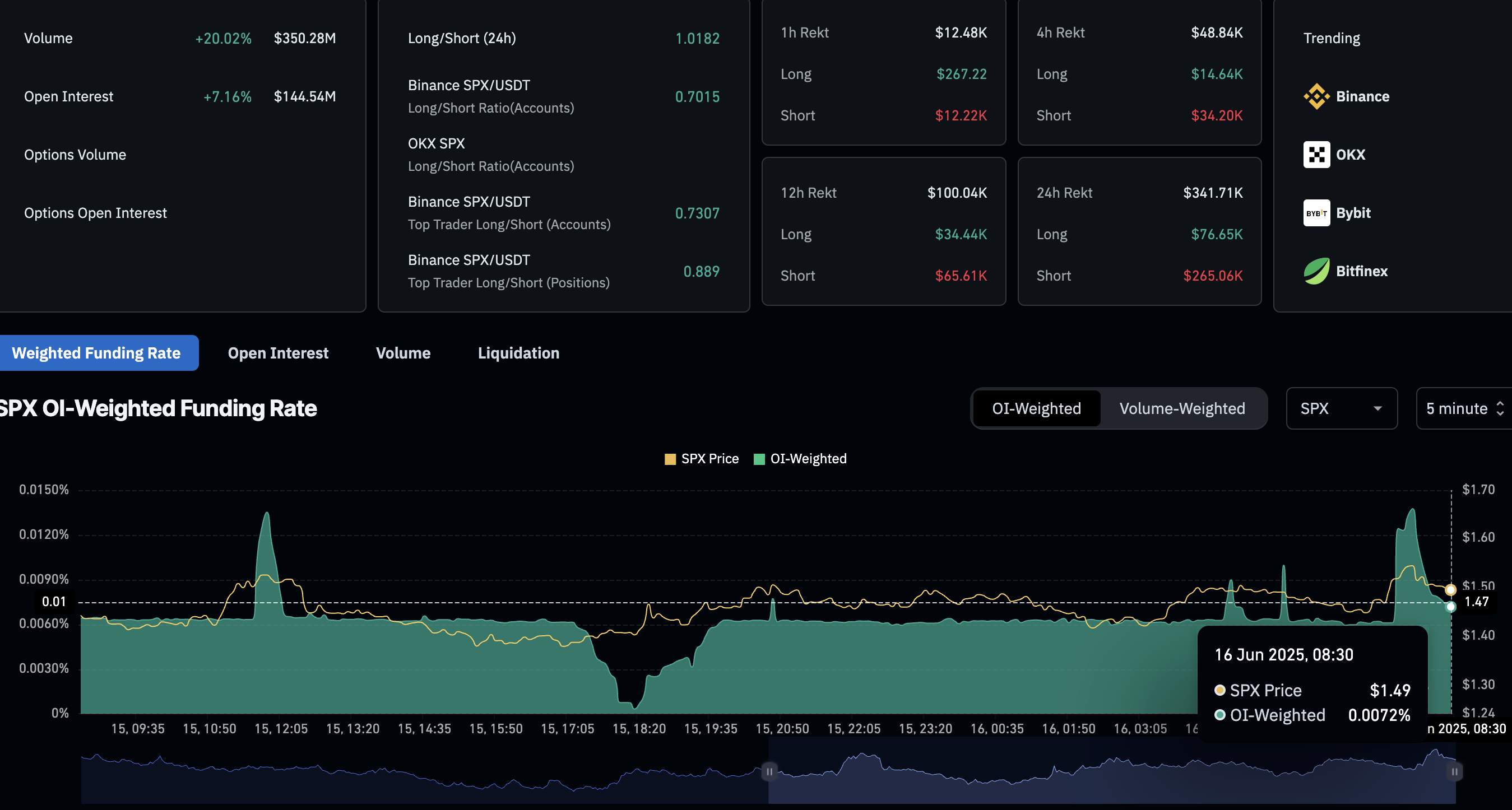1512x810 pixels.
Task: Toggle OI-Weighted legend green square
Action: (x=759, y=459)
